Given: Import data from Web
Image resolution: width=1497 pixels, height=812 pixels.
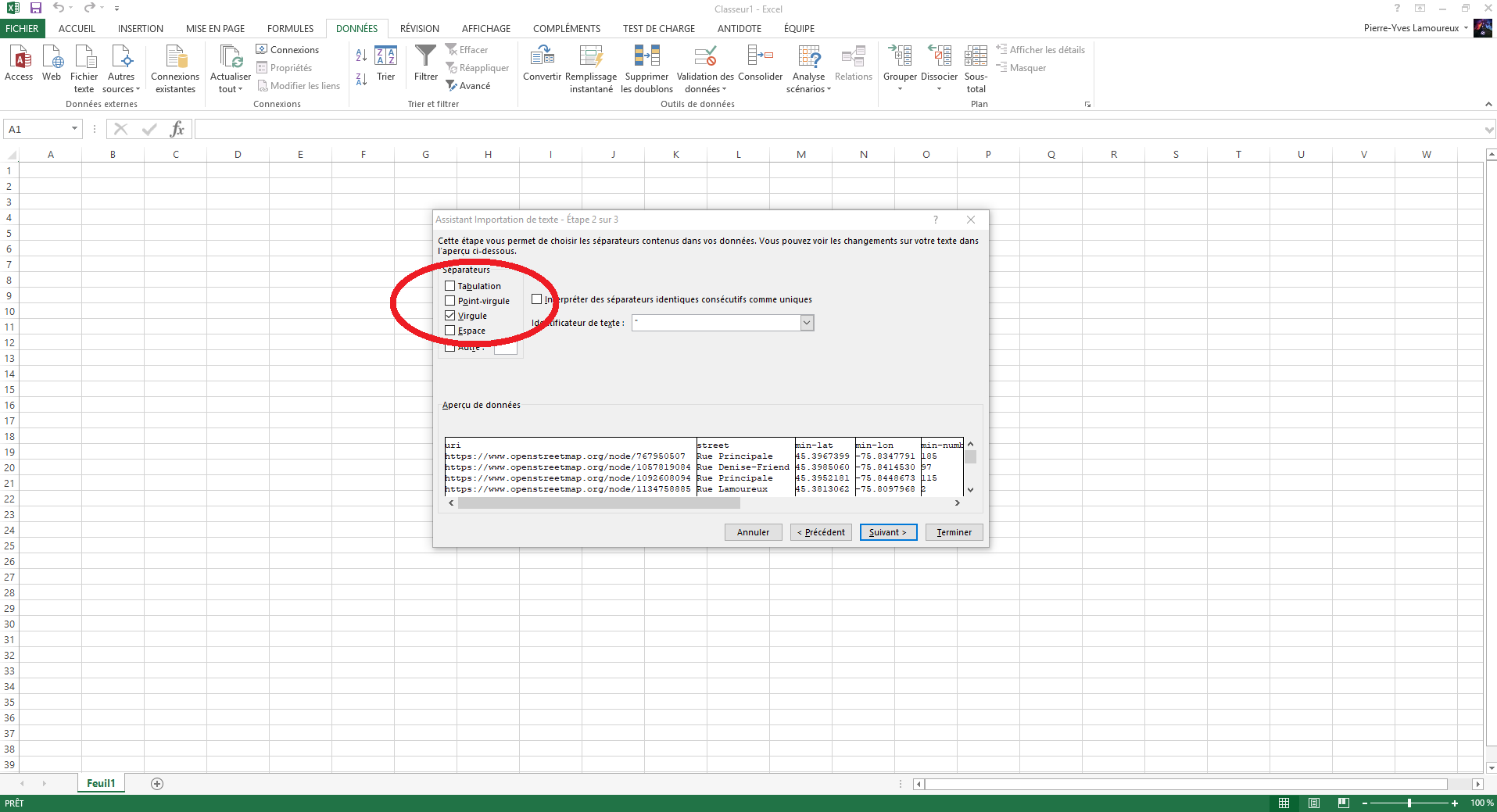Looking at the screenshot, I should pyautogui.click(x=52, y=63).
